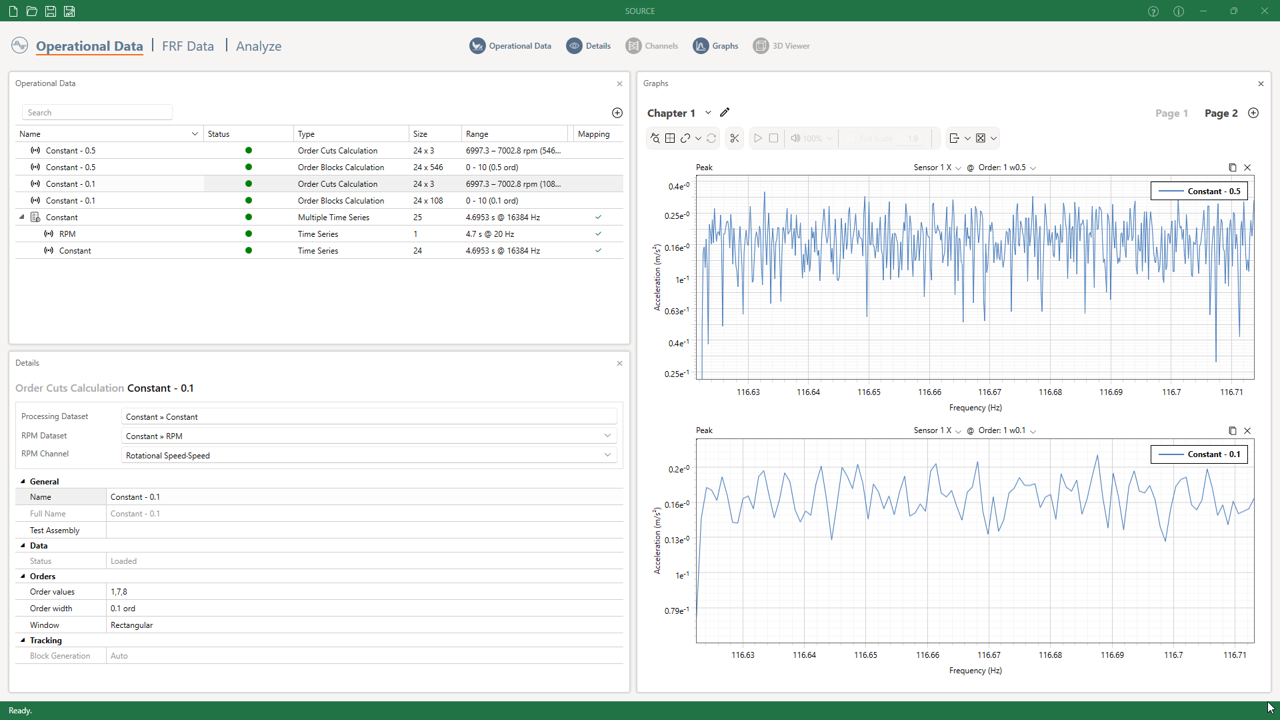
Task: Open the Analyze section
Action: pos(258,46)
